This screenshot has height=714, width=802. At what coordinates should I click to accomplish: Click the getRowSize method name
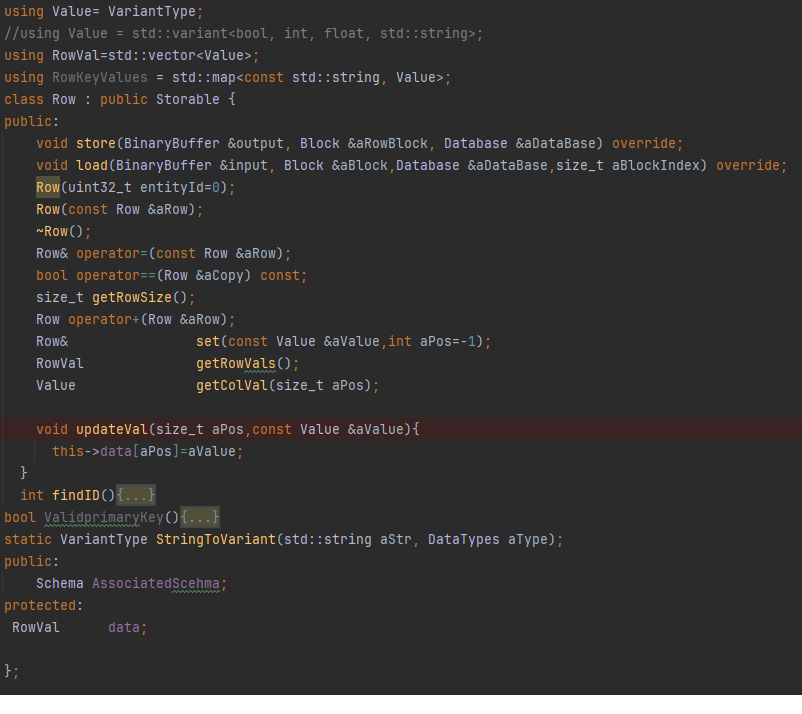132,297
